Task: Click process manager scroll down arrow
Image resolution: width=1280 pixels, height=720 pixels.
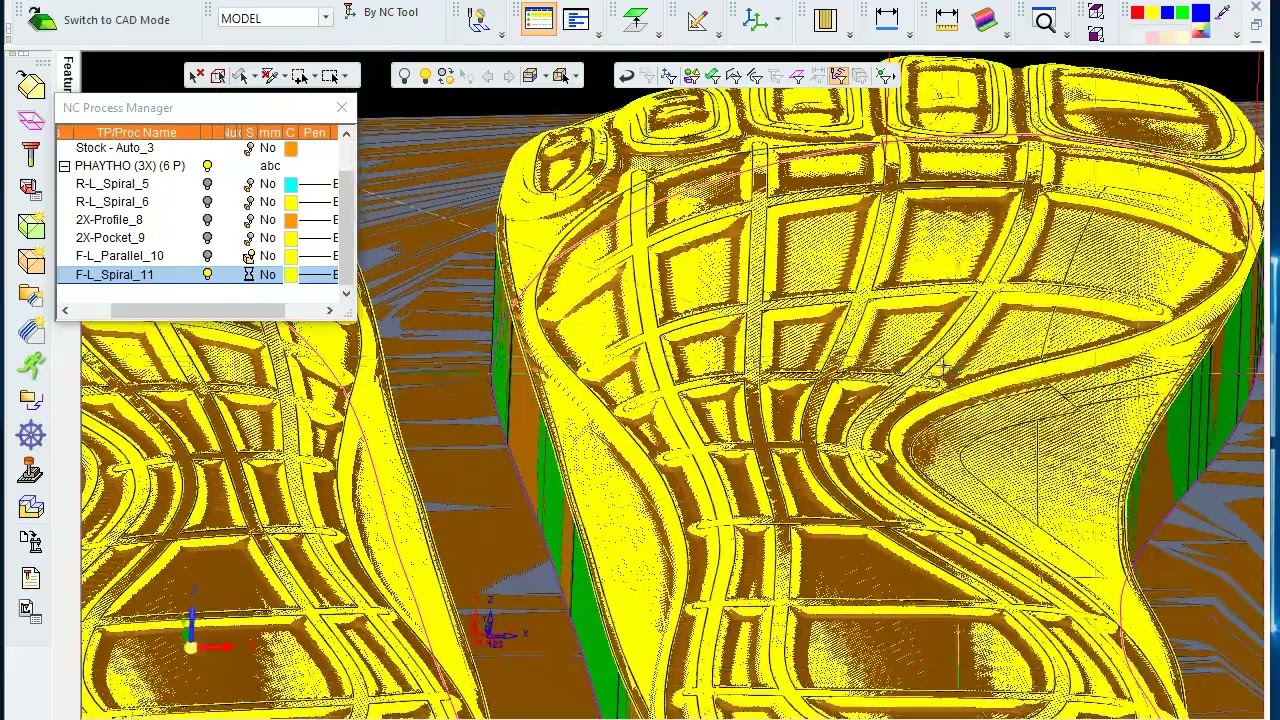Action: tap(347, 293)
